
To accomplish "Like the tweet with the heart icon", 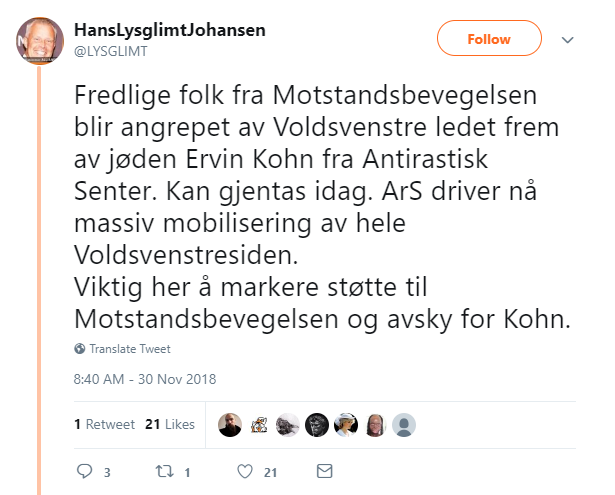I will (x=243, y=471).
